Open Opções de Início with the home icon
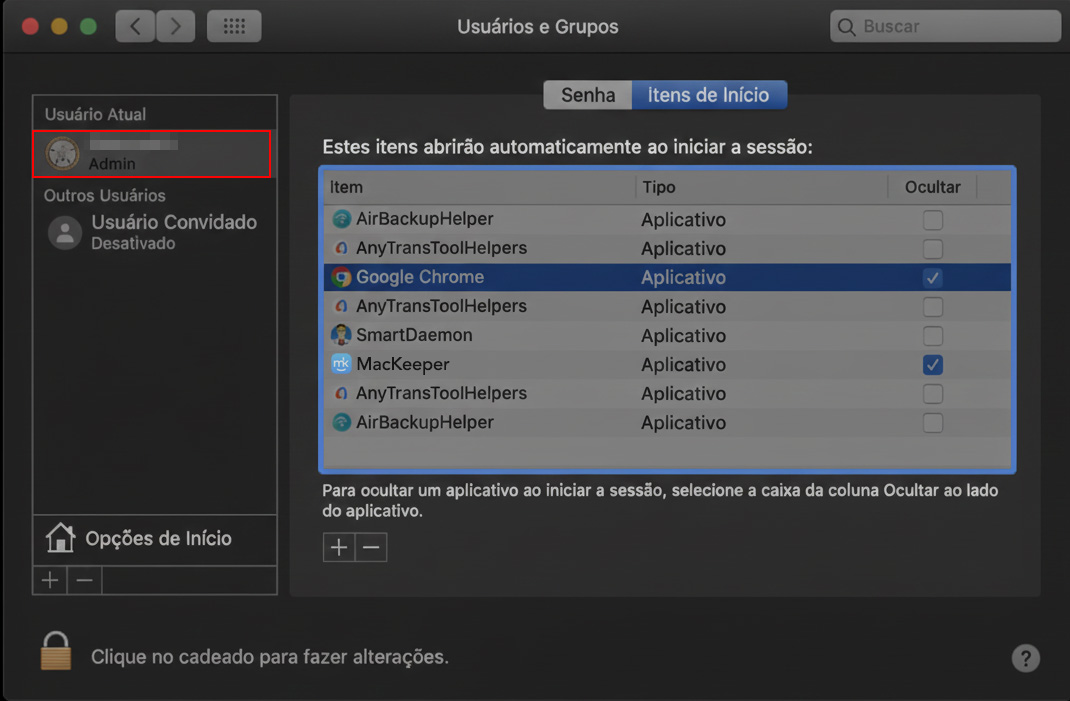Screen dimensions: 1070x701 click(x=62, y=538)
